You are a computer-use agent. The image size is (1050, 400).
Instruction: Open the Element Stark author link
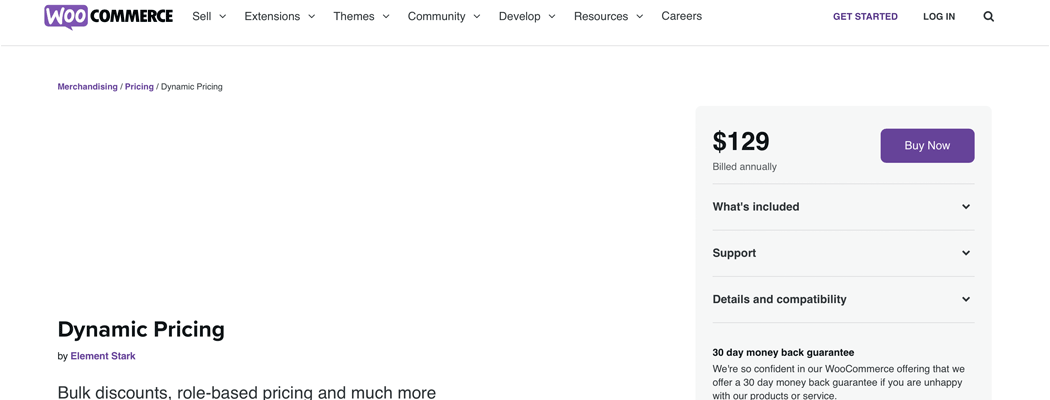point(102,356)
